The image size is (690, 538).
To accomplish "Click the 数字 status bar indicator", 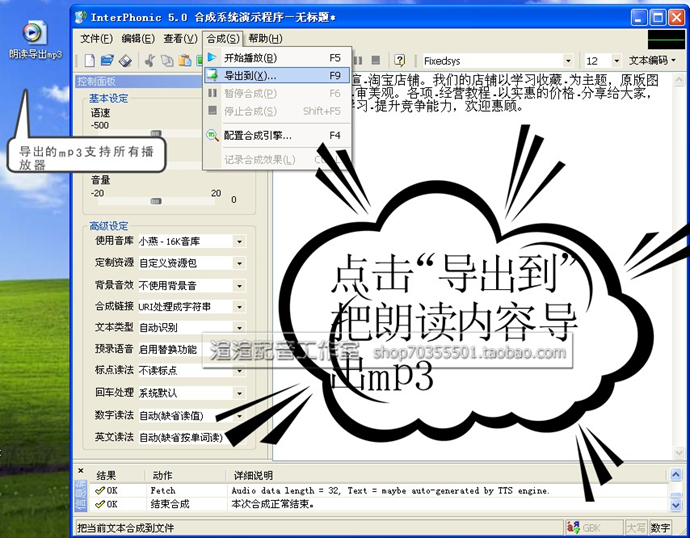I will click(x=660, y=527).
